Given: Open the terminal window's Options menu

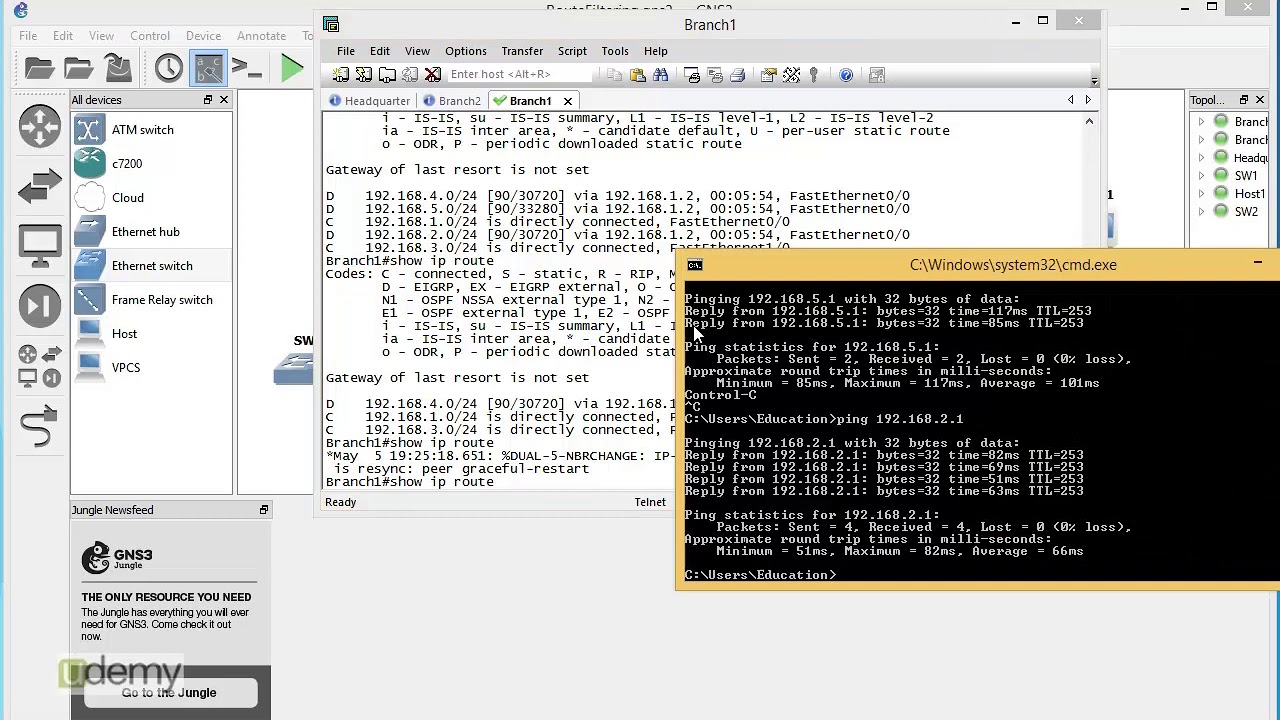Looking at the screenshot, I should click(465, 51).
